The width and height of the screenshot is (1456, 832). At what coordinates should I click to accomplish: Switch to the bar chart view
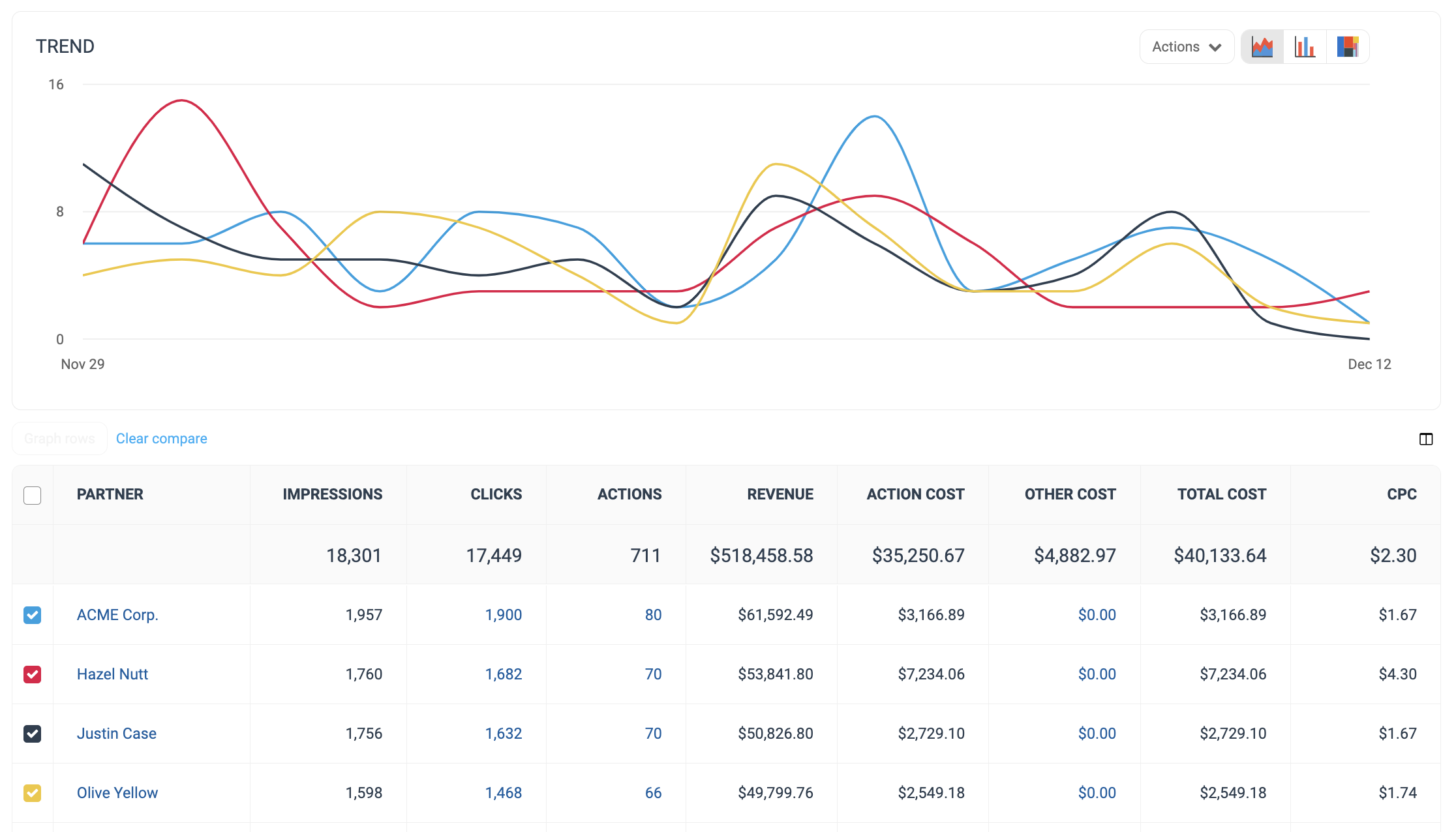point(1305,47)
